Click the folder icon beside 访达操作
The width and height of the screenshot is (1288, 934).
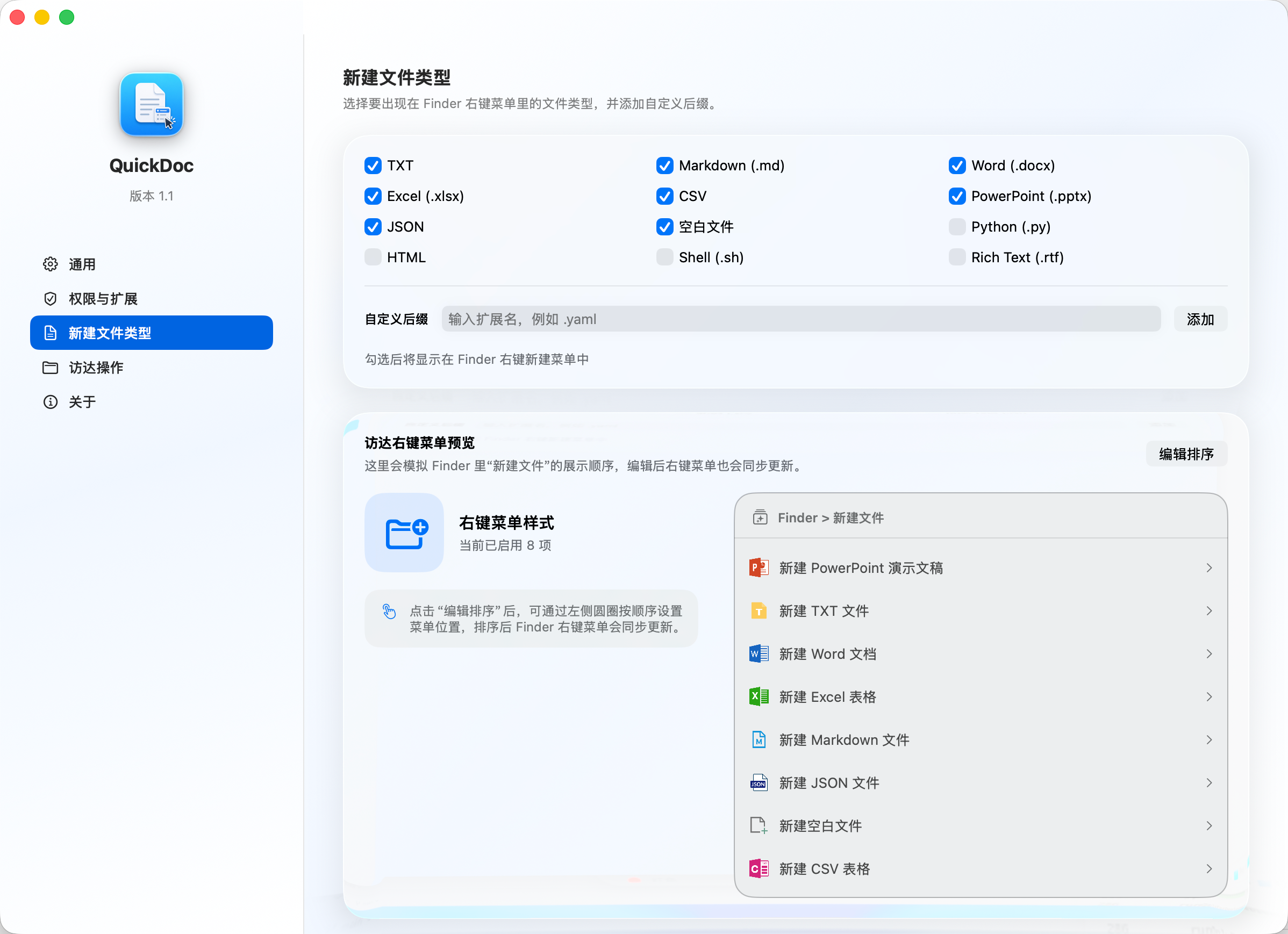point(51,368)
